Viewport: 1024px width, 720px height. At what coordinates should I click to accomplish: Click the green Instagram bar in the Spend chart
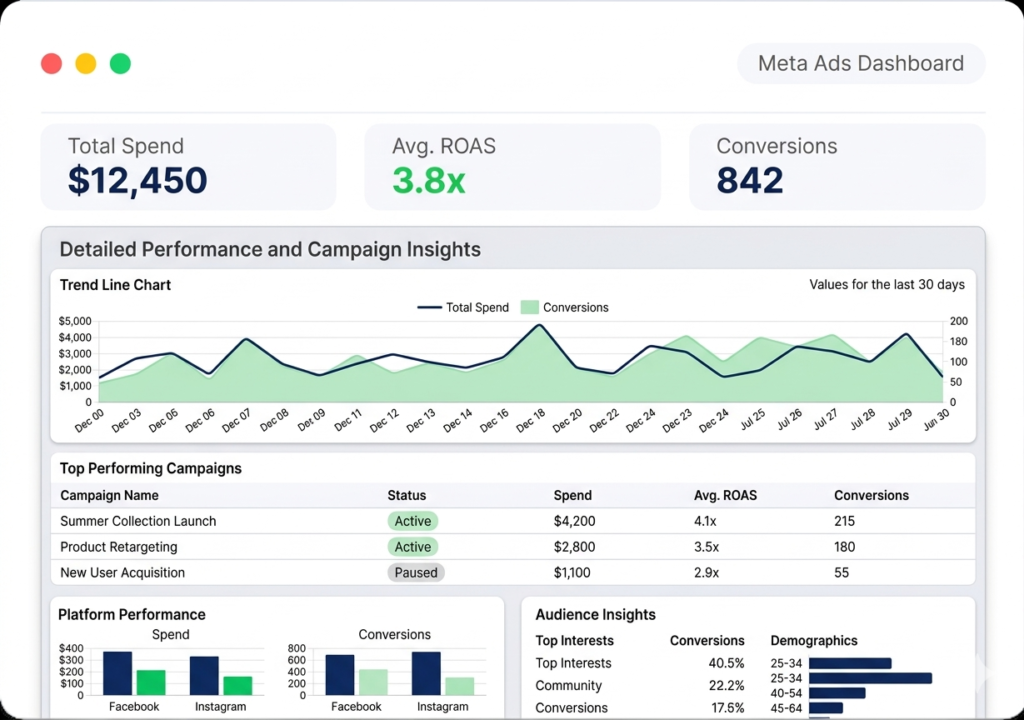pos(238,685)
